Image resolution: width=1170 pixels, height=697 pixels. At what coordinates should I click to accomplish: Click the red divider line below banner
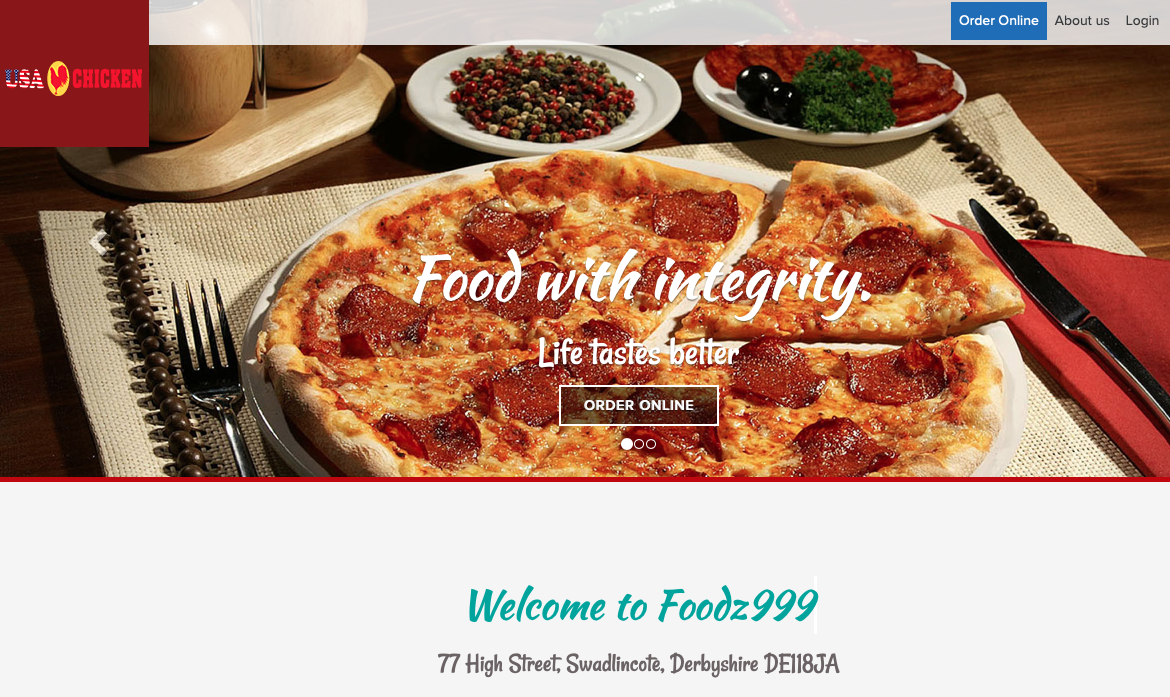tap(585, 479)
